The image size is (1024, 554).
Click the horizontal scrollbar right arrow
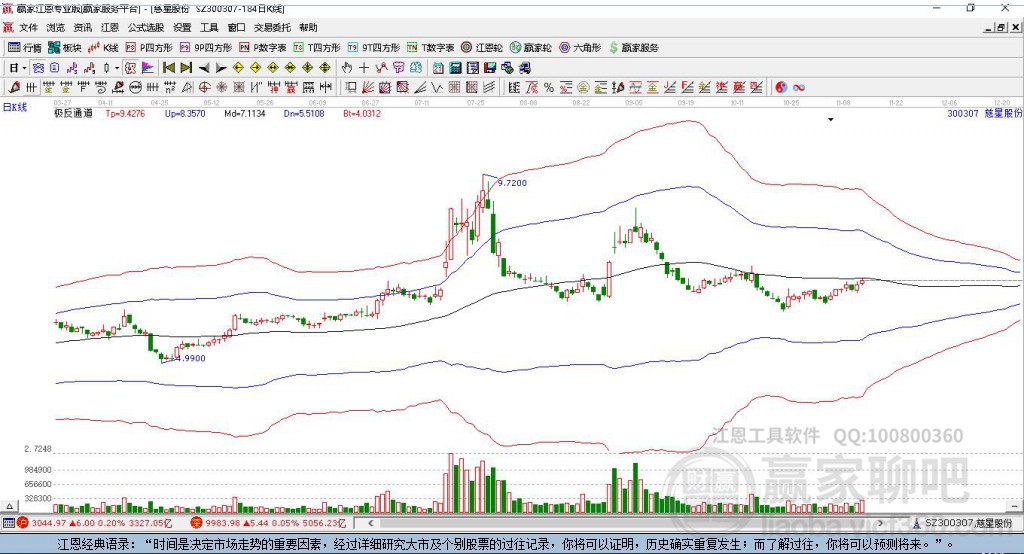click(x=880, y=523)
